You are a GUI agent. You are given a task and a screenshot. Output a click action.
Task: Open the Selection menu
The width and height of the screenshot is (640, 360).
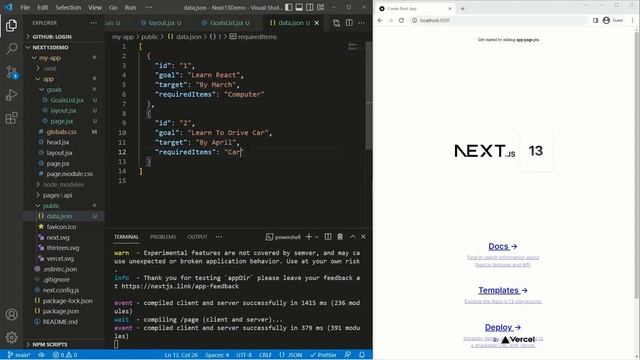[x=68, y=7]
